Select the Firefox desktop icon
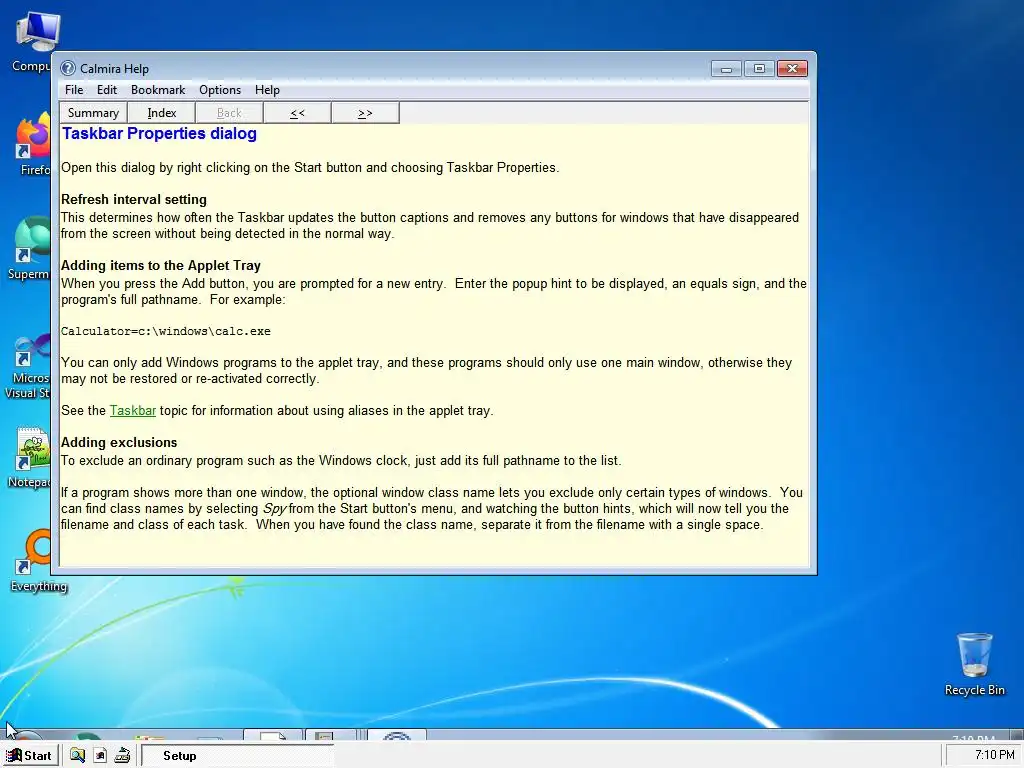Image resolution: width=1024 pixels, height=768 pixels. pos(33,144)
